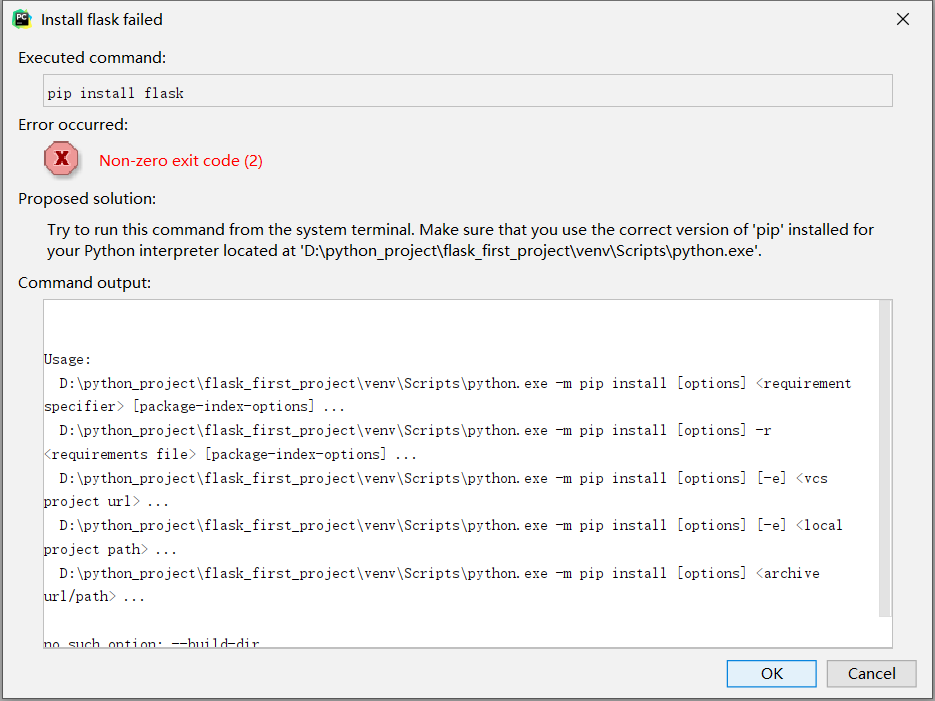Click the usage line ending '<requirement'

455,383
